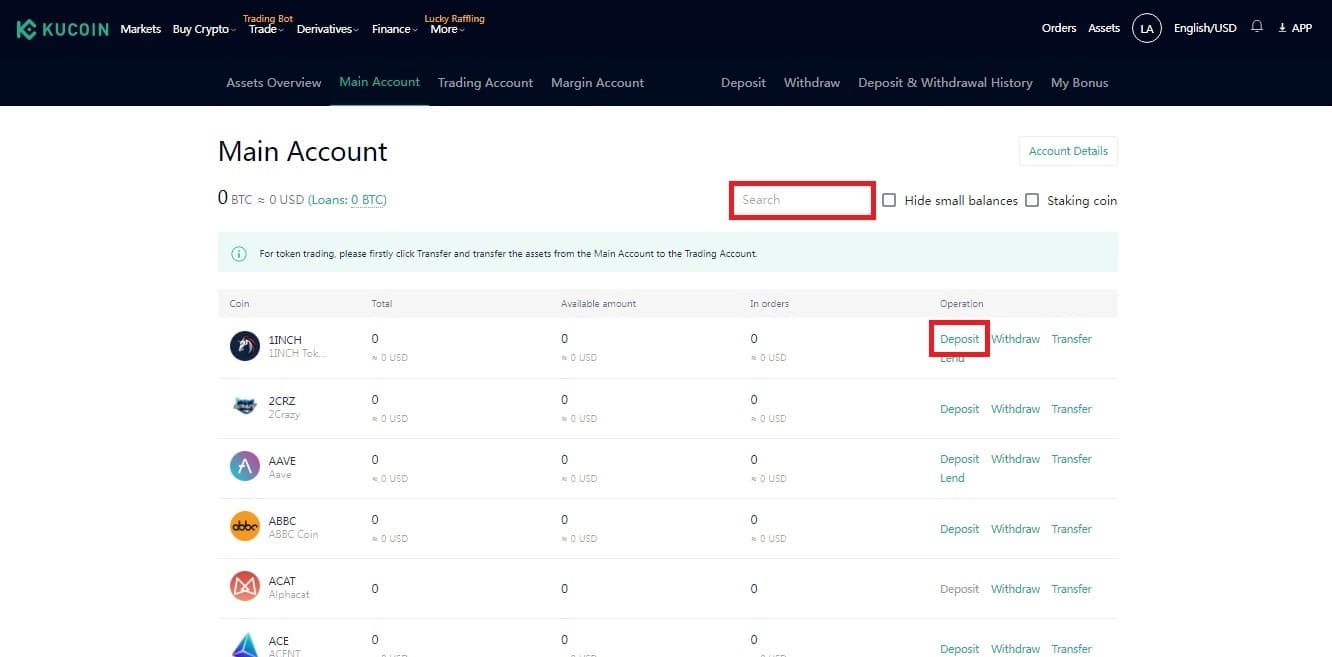Open the My Bonus tab
The height and width of the screenshot is (657, 1332).
[x=1079, y=83]
